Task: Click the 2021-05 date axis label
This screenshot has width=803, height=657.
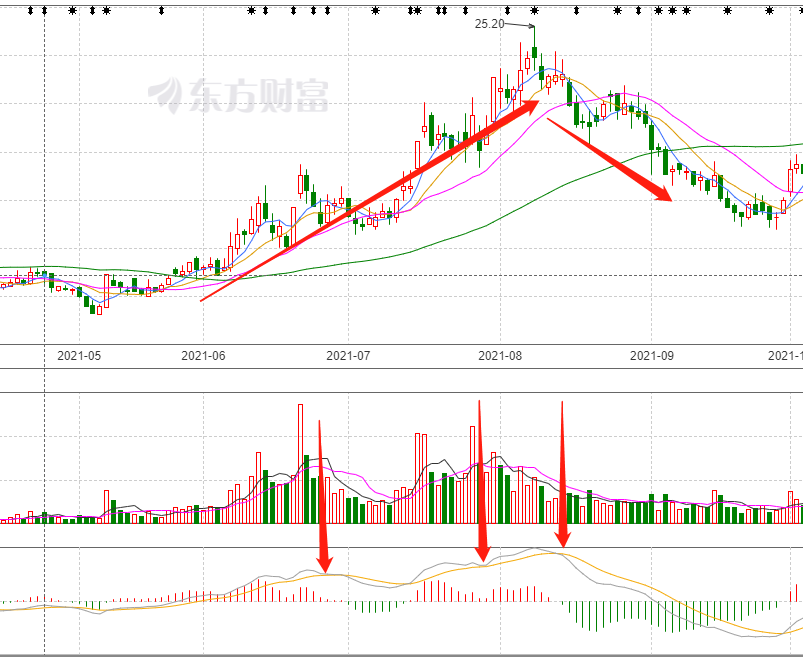Action: pyautogui.click(x=79, y=355)
